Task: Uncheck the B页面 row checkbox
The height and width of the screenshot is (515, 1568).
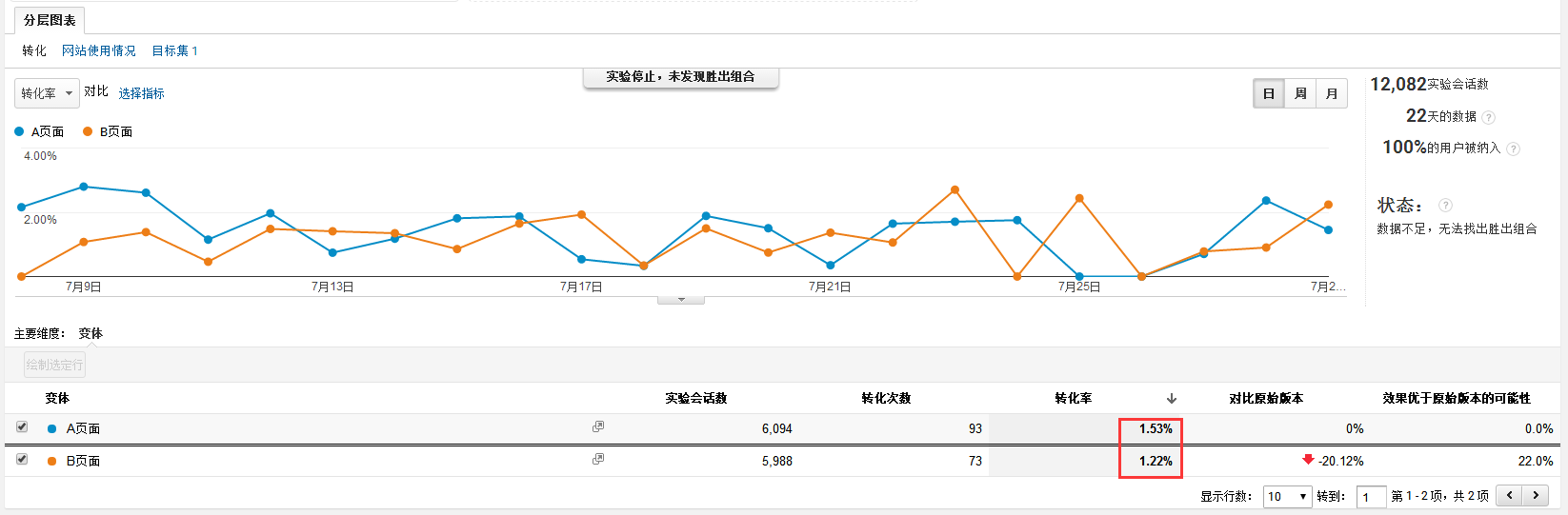Action: (x=22, y=460)
